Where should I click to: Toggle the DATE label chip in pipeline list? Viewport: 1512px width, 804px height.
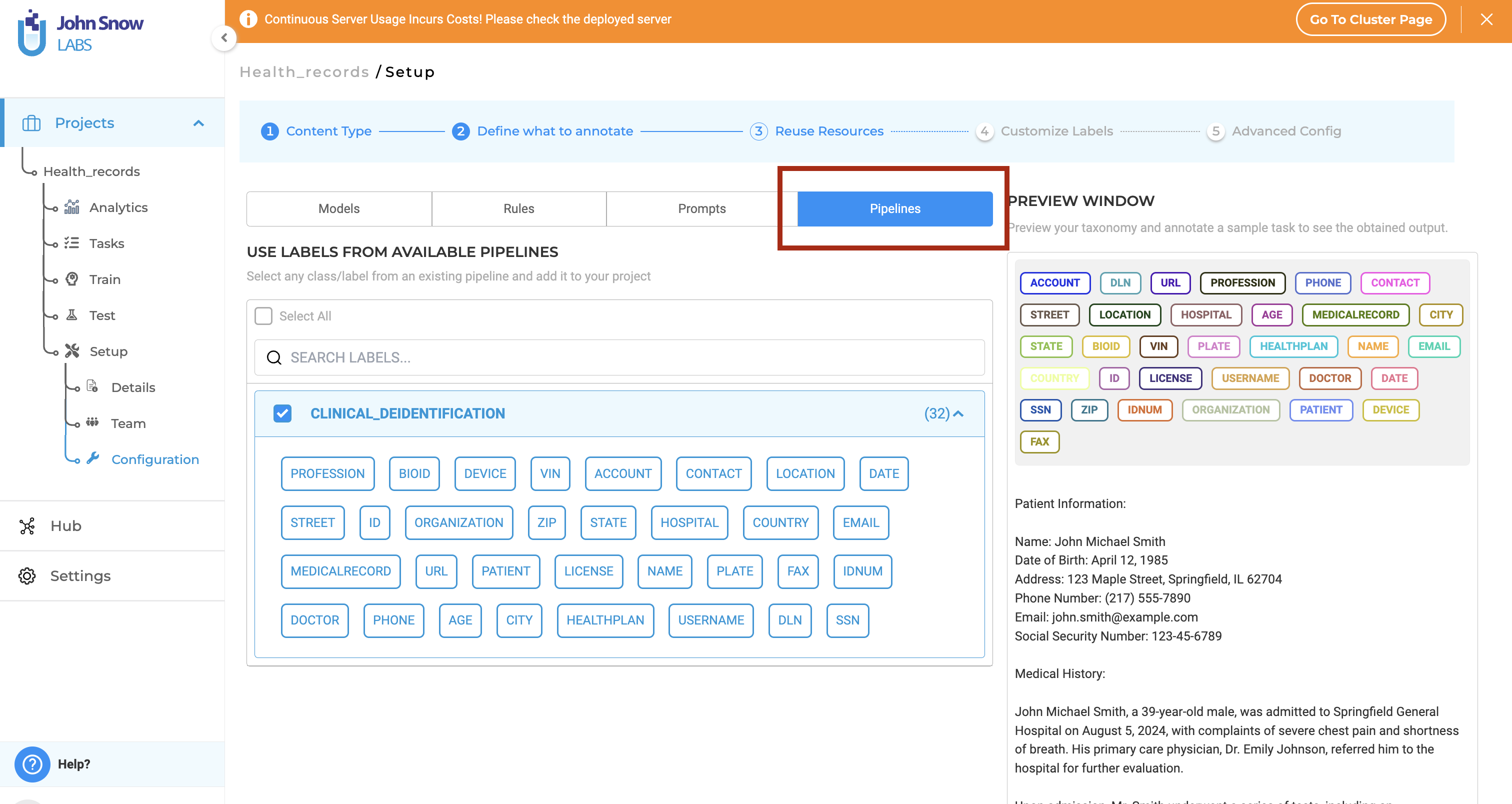pyautogui.click(x=884, y=473)
